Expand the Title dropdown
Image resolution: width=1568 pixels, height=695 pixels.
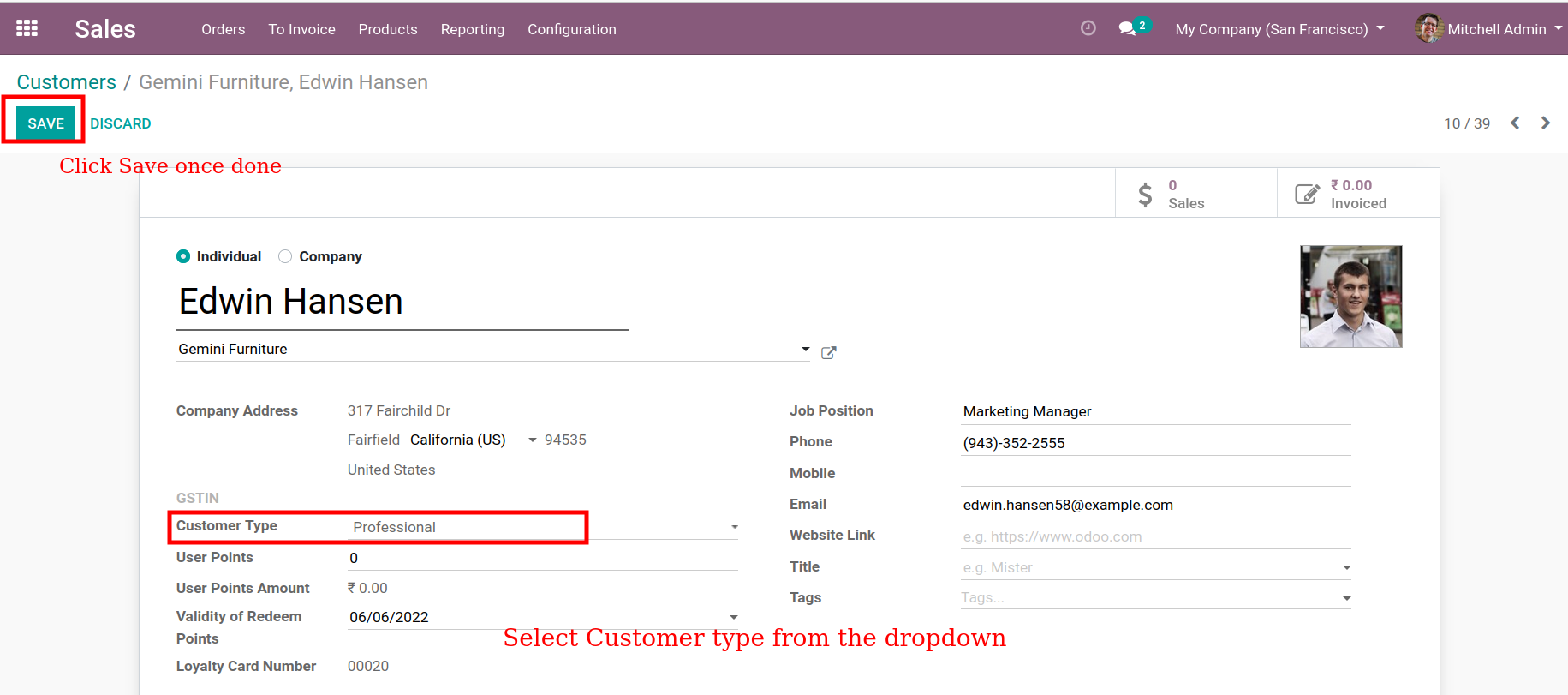(1346, 567)
